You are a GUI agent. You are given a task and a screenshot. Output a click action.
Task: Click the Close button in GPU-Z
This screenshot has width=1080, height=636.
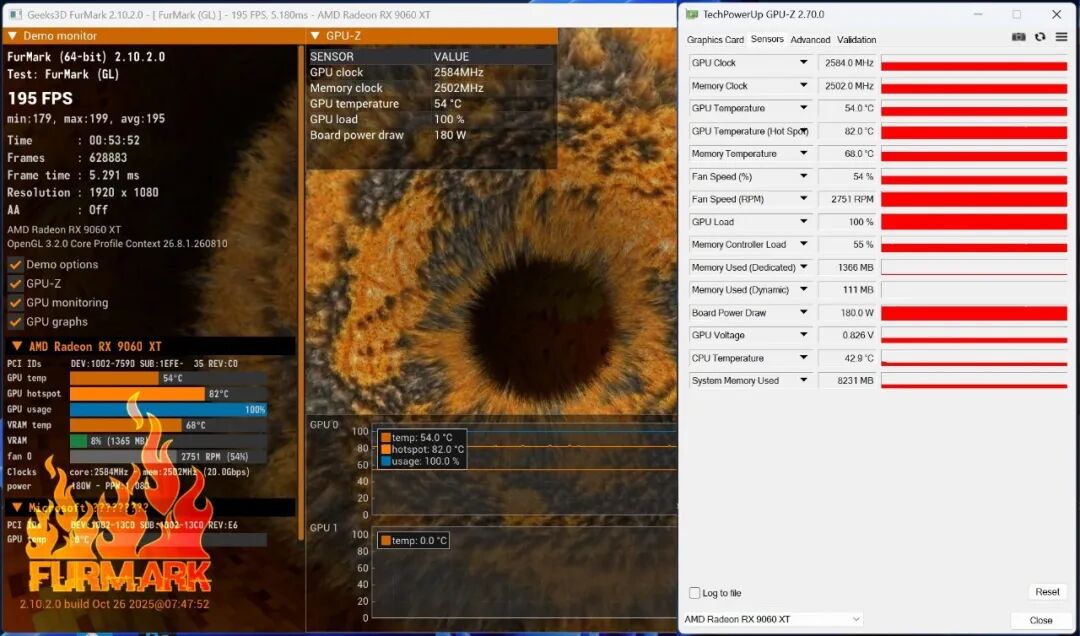pos(1041,620)
